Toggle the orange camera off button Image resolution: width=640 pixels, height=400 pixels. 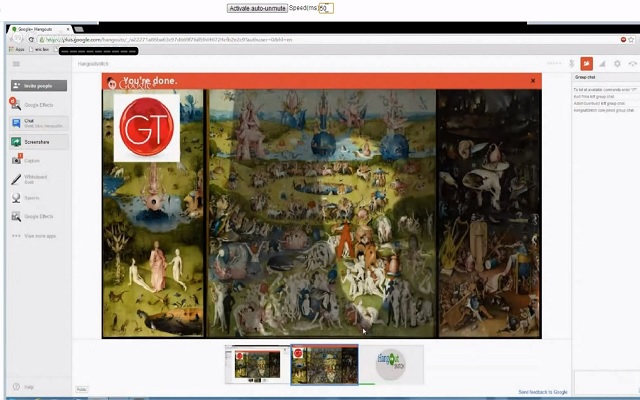[587, 64]
